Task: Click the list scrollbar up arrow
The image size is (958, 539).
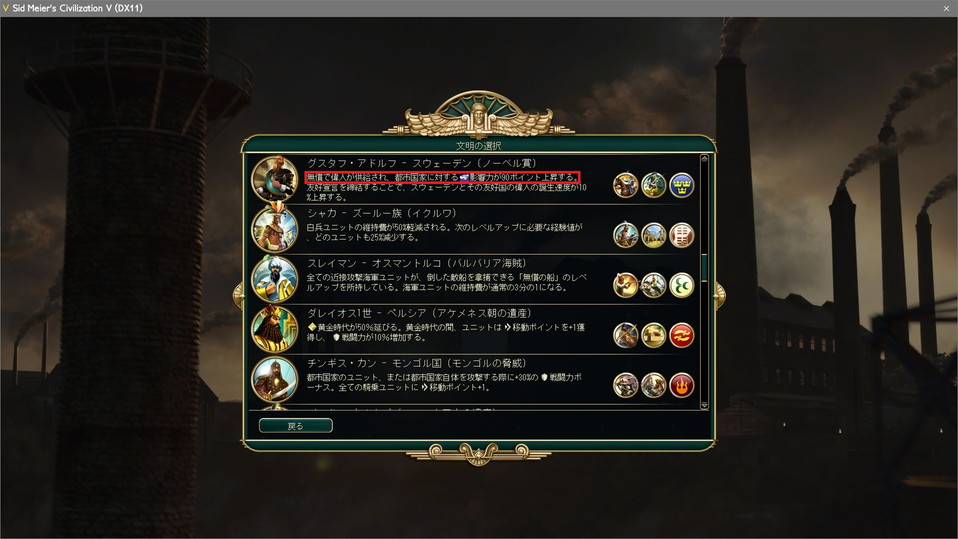Action: (704, 159)
